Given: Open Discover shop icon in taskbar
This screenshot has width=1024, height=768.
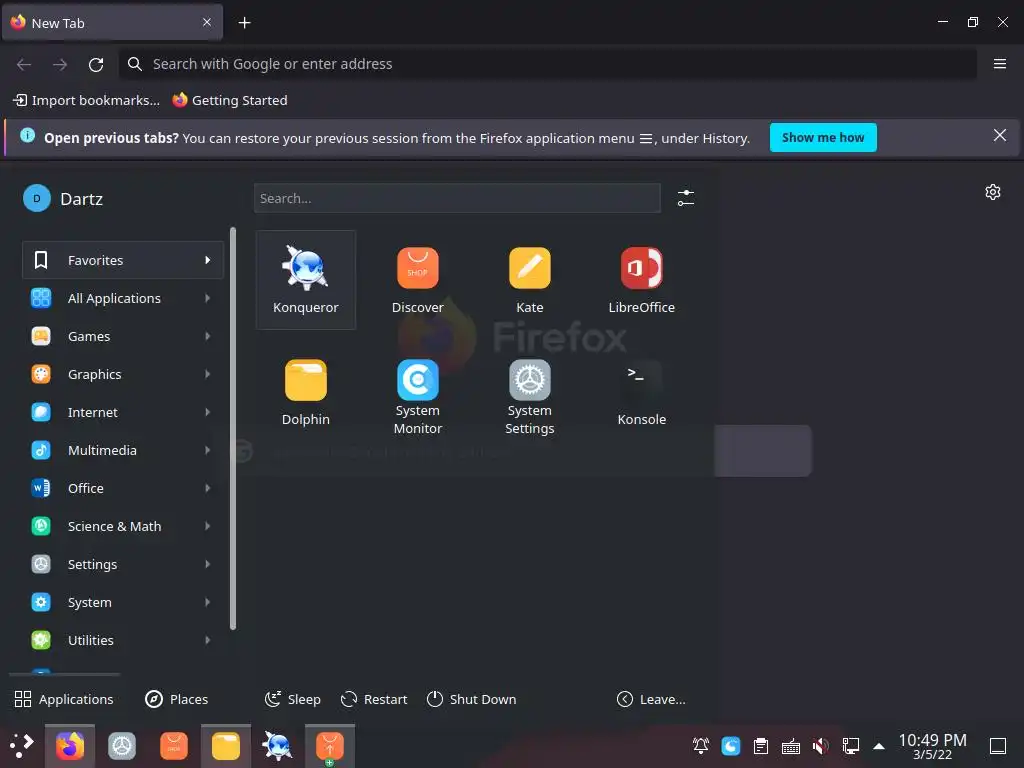Looking at the screenshot, I should point(174,746).
